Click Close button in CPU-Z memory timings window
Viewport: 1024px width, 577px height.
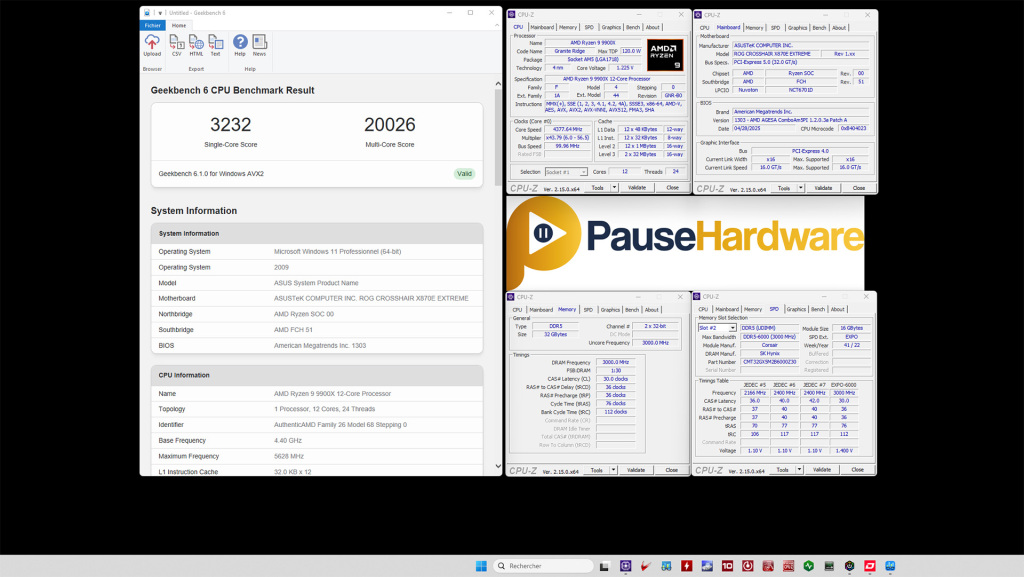(671, 470)
